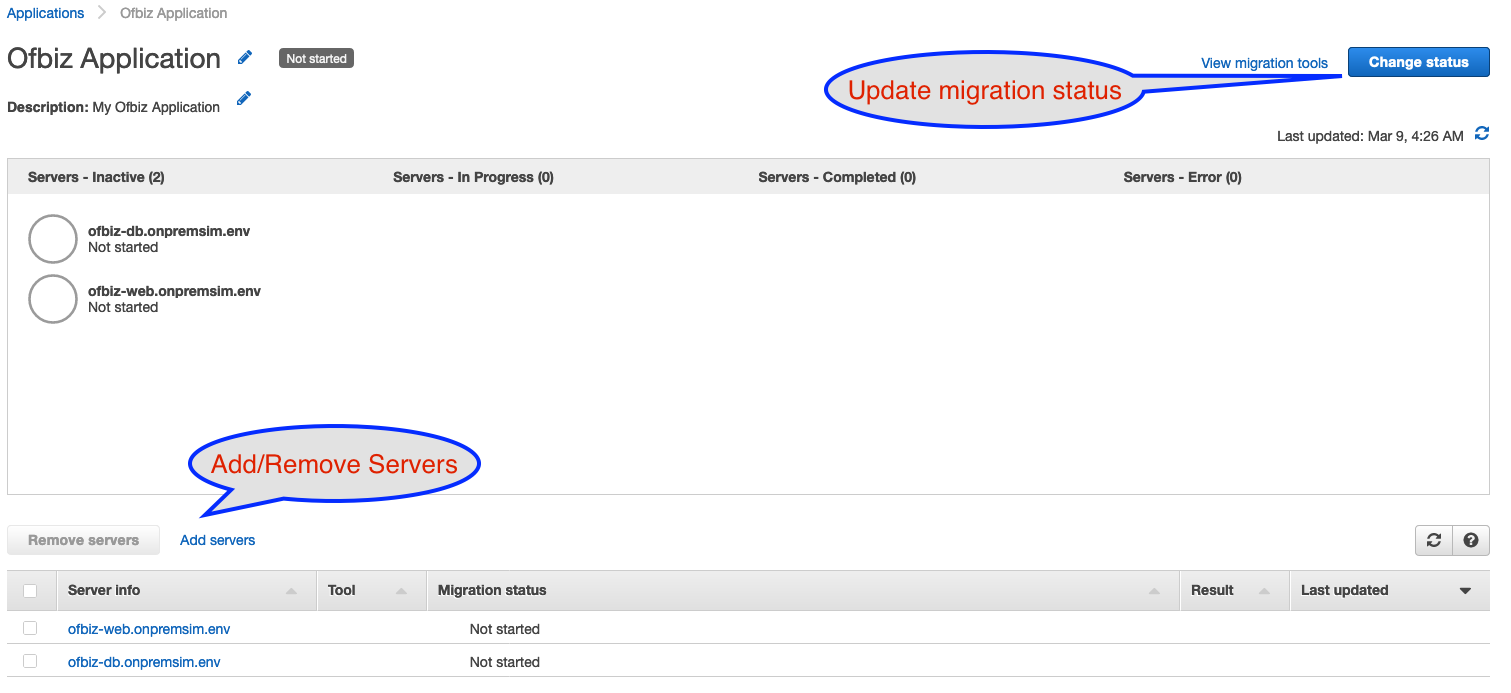
Task: Click the status circle for ofbiz-web.onpremsim.env
Action: coord(52,298)
